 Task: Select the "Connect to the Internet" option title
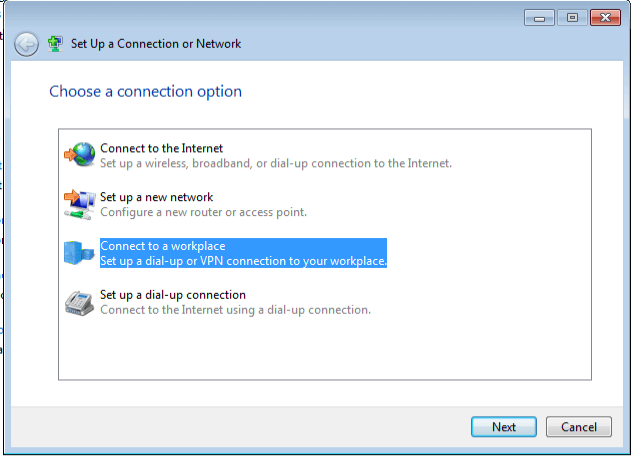tap(161, 148)
